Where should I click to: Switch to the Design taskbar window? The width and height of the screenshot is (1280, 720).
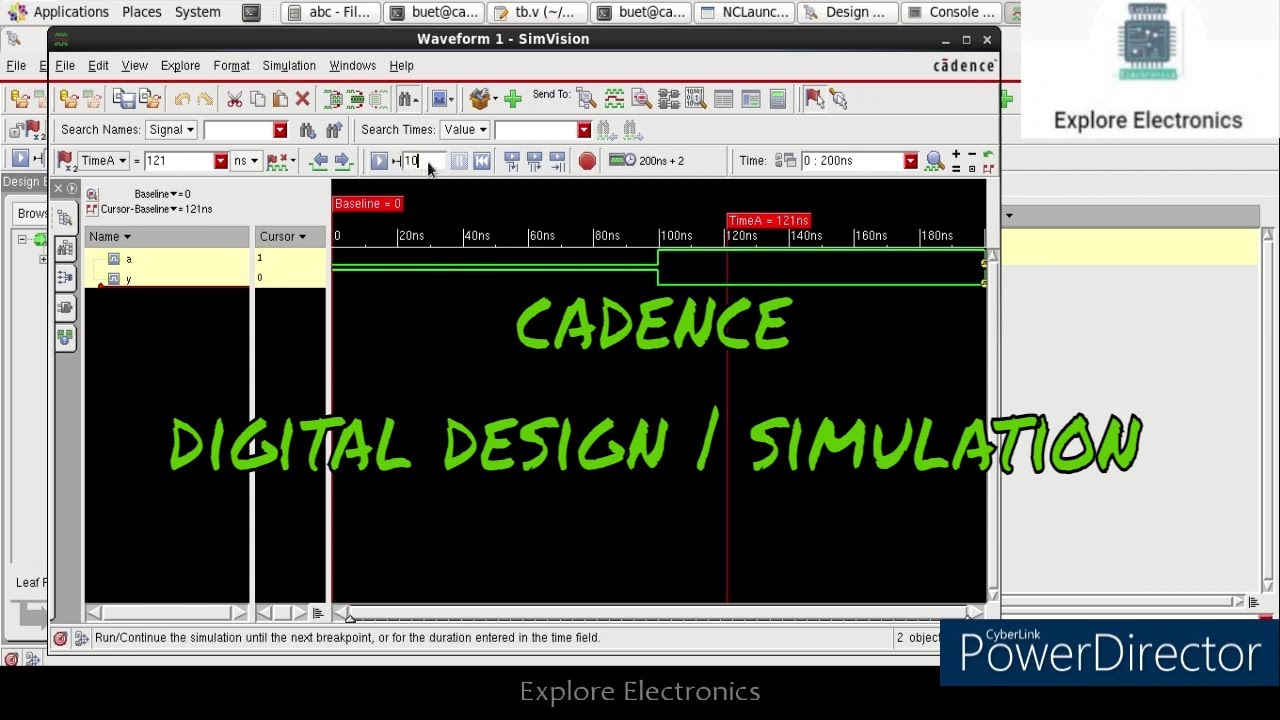pyautogui.click(x=848, y=12)
